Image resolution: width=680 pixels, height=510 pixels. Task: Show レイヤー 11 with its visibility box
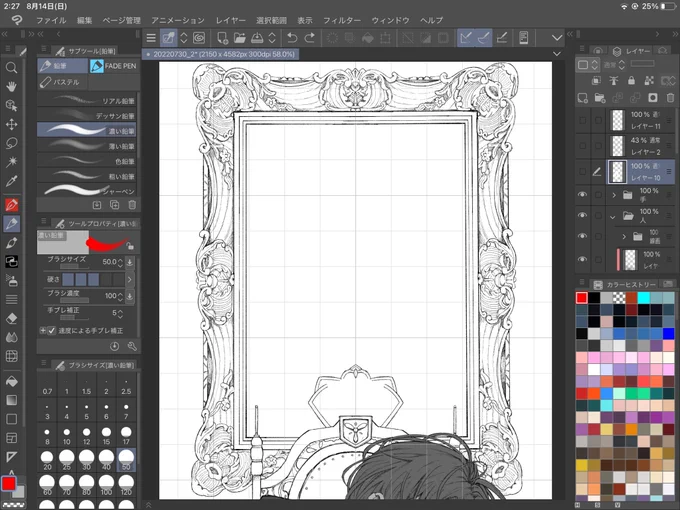pos(582,120)
